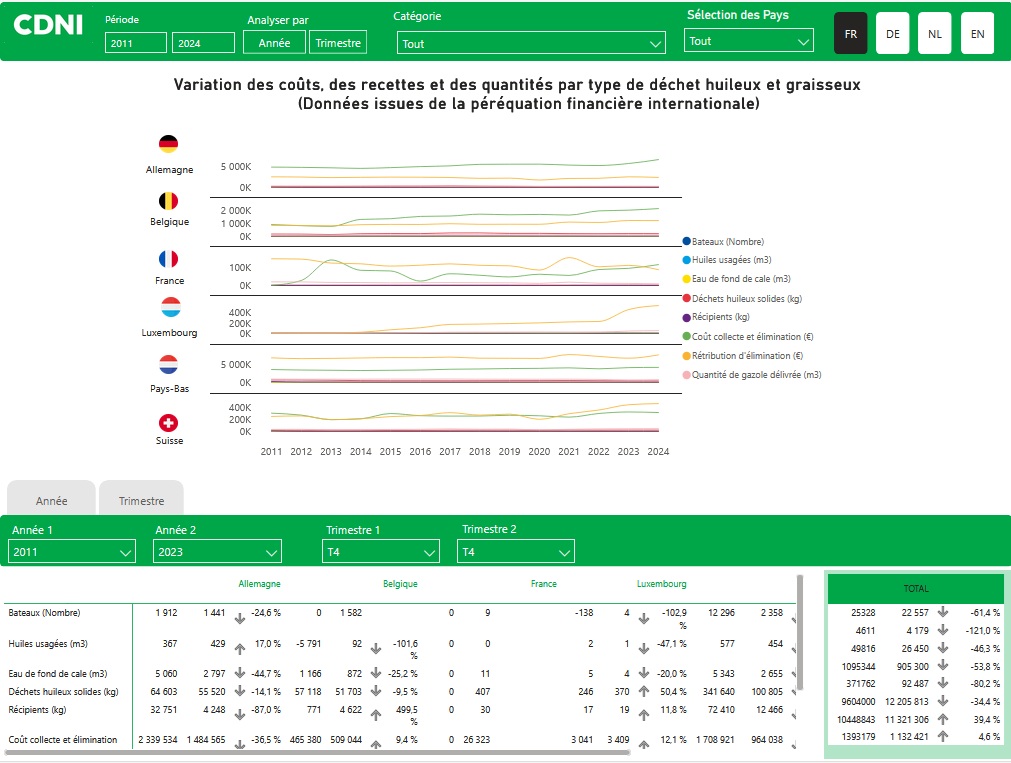Click the Bateaux (Nombre) legend marker
1011x763 pixels.
(x=686, y=242)
